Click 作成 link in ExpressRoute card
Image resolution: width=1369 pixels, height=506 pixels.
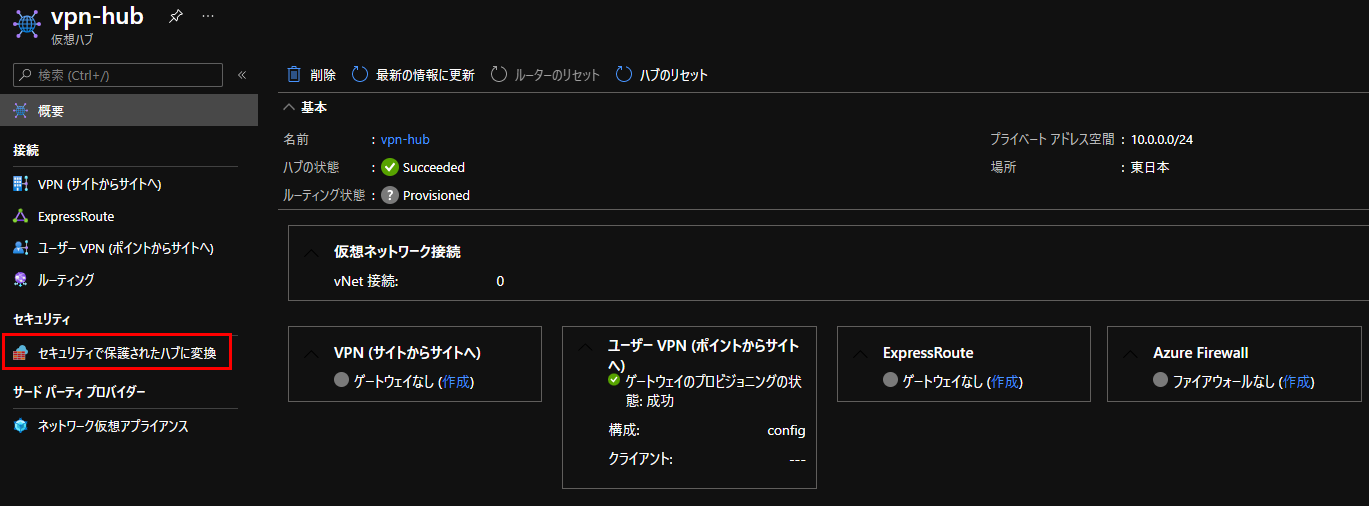pos(1006,381)
